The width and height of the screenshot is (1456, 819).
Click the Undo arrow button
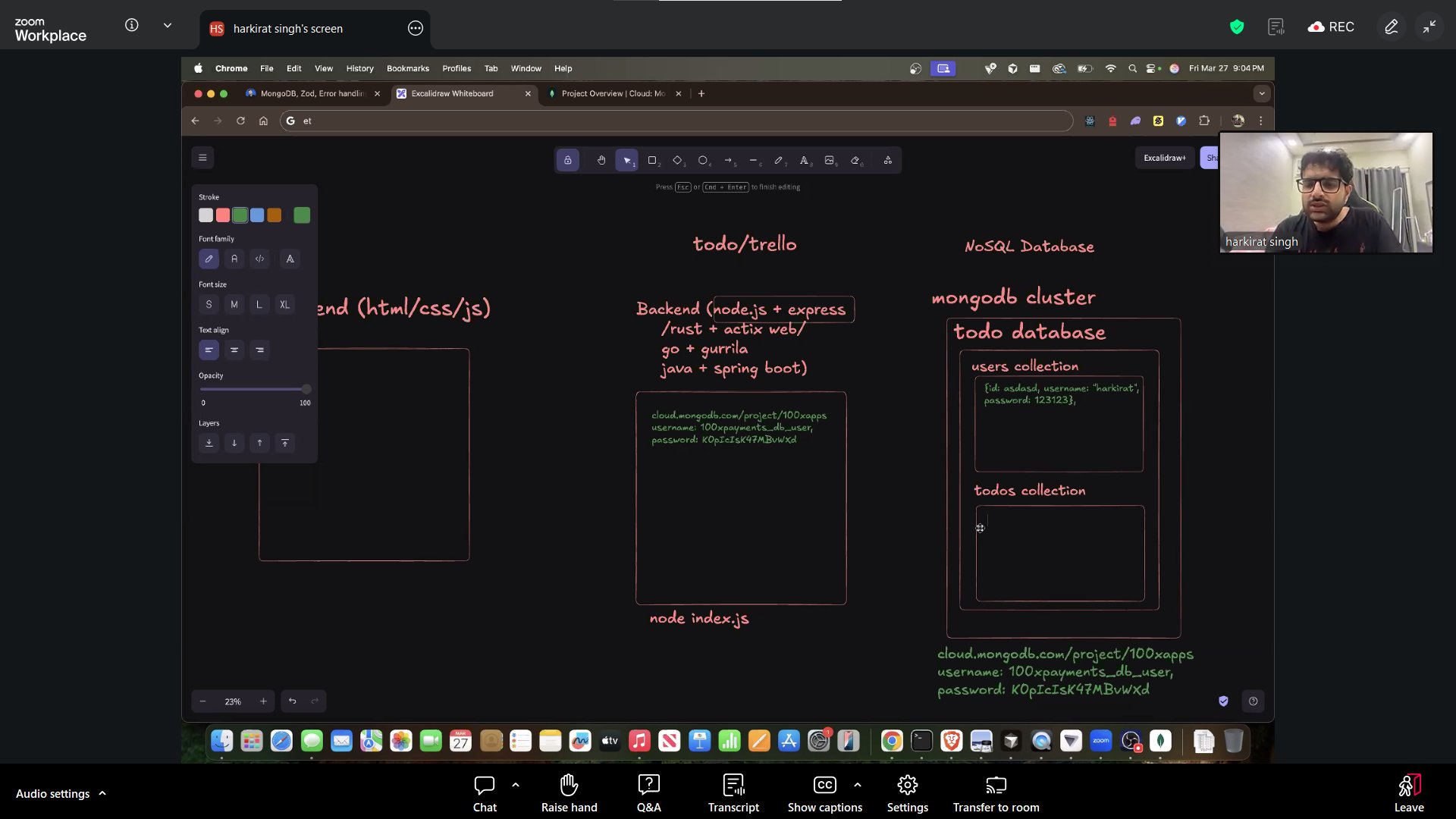tap(292, 701)
